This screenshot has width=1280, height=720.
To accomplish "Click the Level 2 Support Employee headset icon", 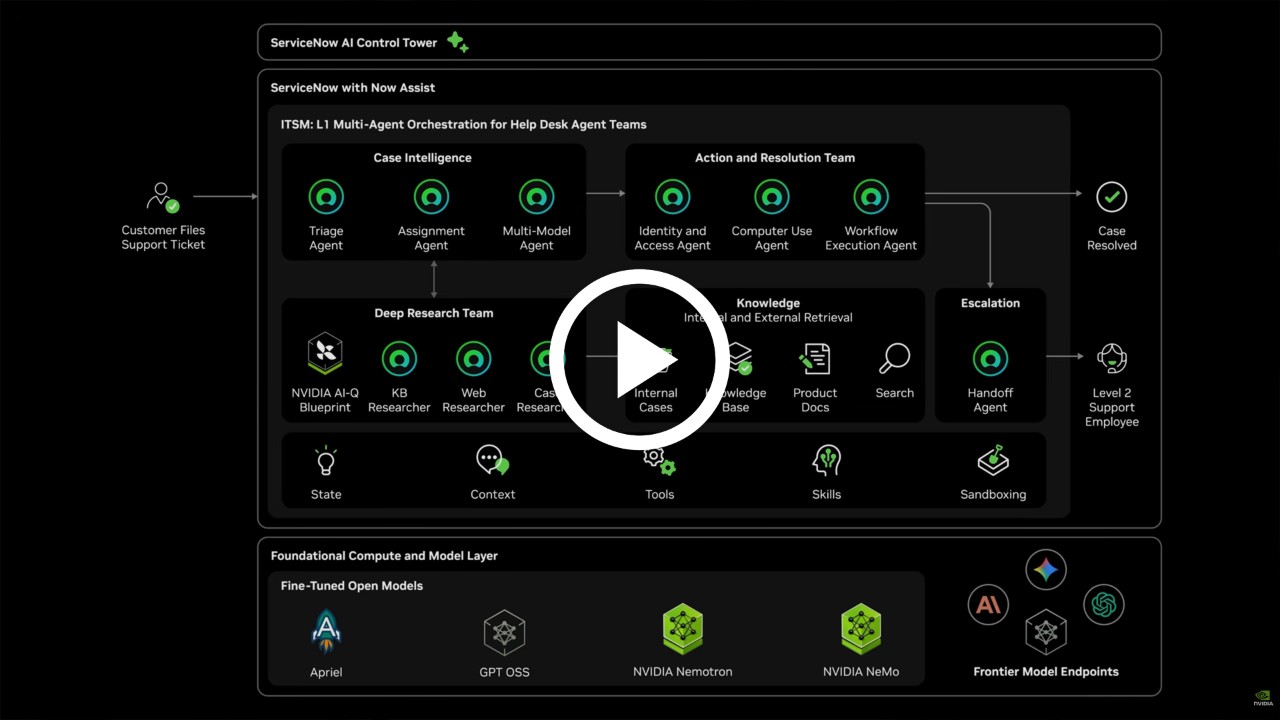I will (1112, 358).
